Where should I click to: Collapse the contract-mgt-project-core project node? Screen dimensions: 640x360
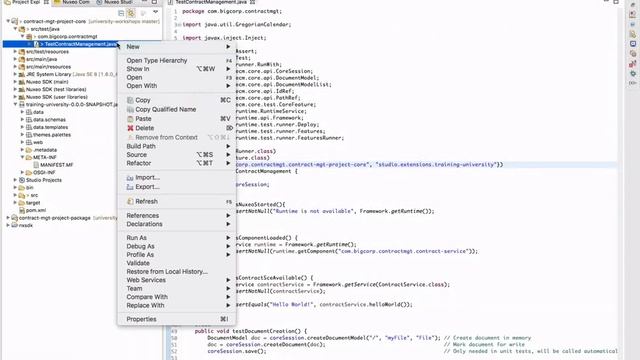tap(8, 21)
